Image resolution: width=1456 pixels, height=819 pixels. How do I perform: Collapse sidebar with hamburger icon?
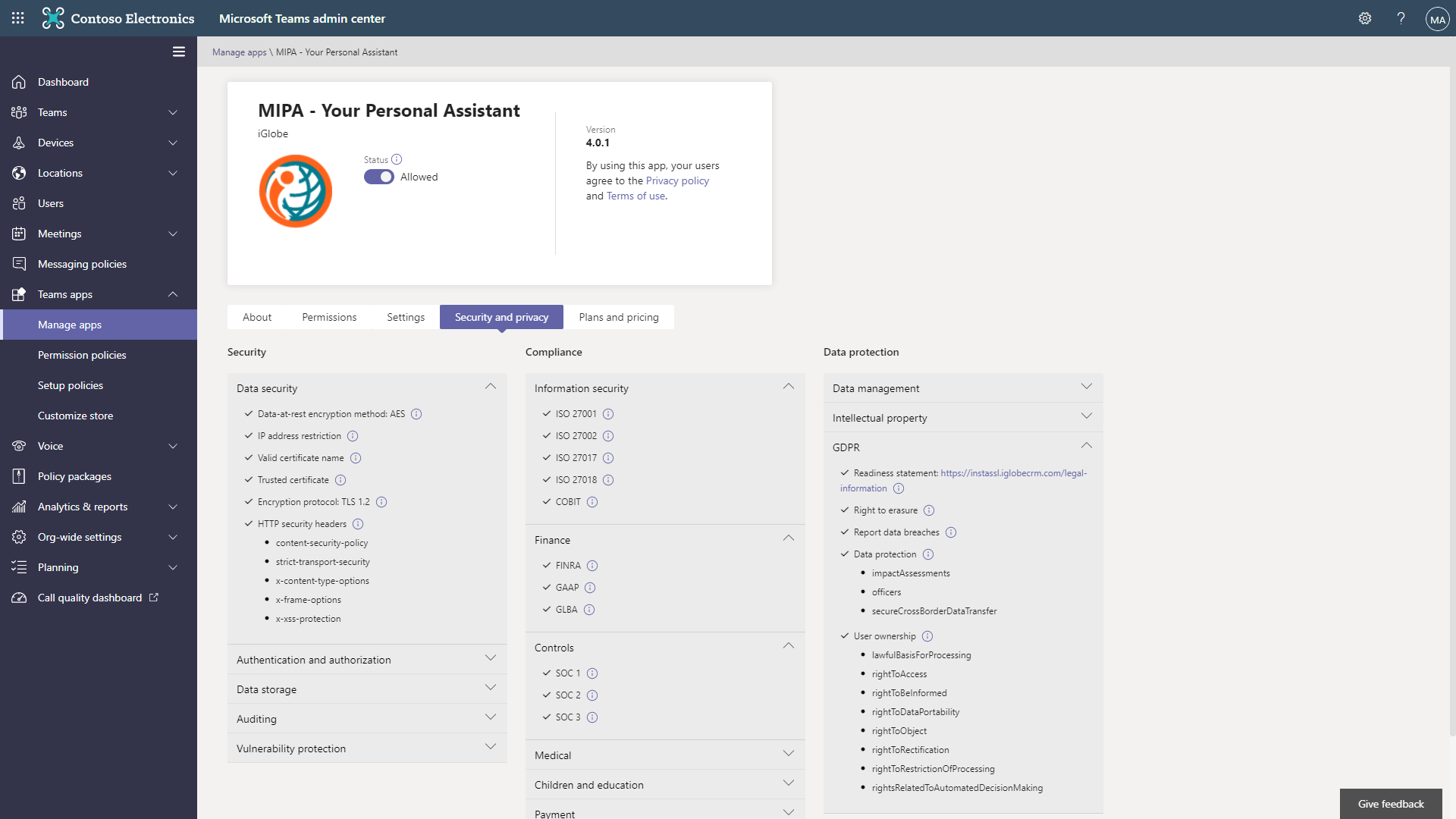click(179, 52)
